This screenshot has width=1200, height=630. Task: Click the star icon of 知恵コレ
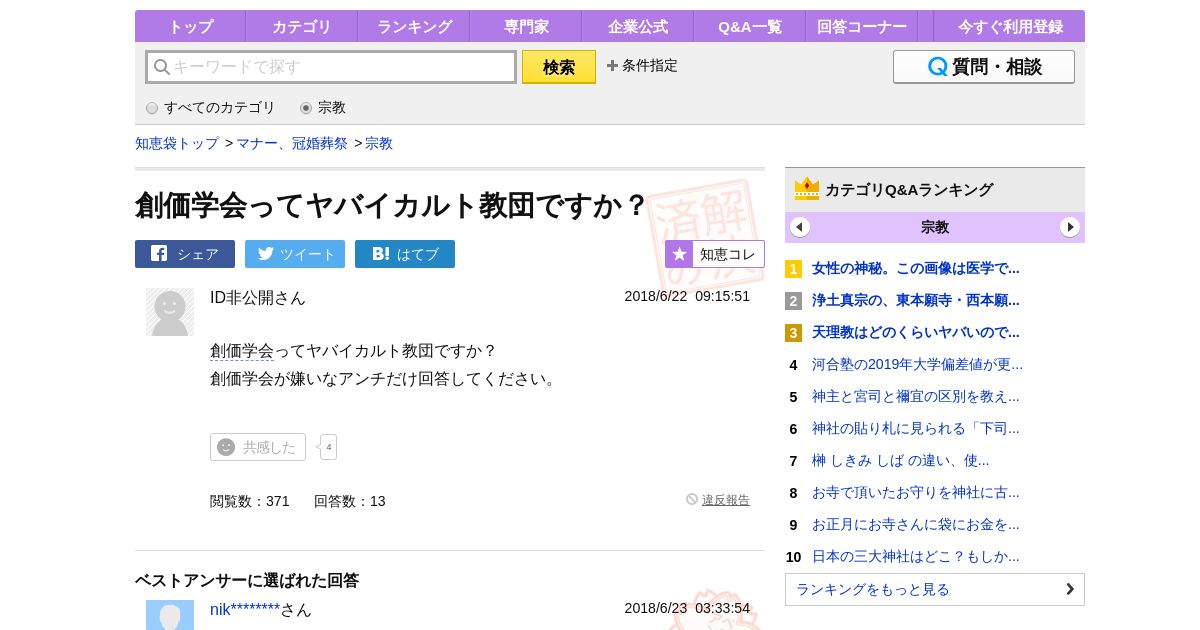(679, 254)
